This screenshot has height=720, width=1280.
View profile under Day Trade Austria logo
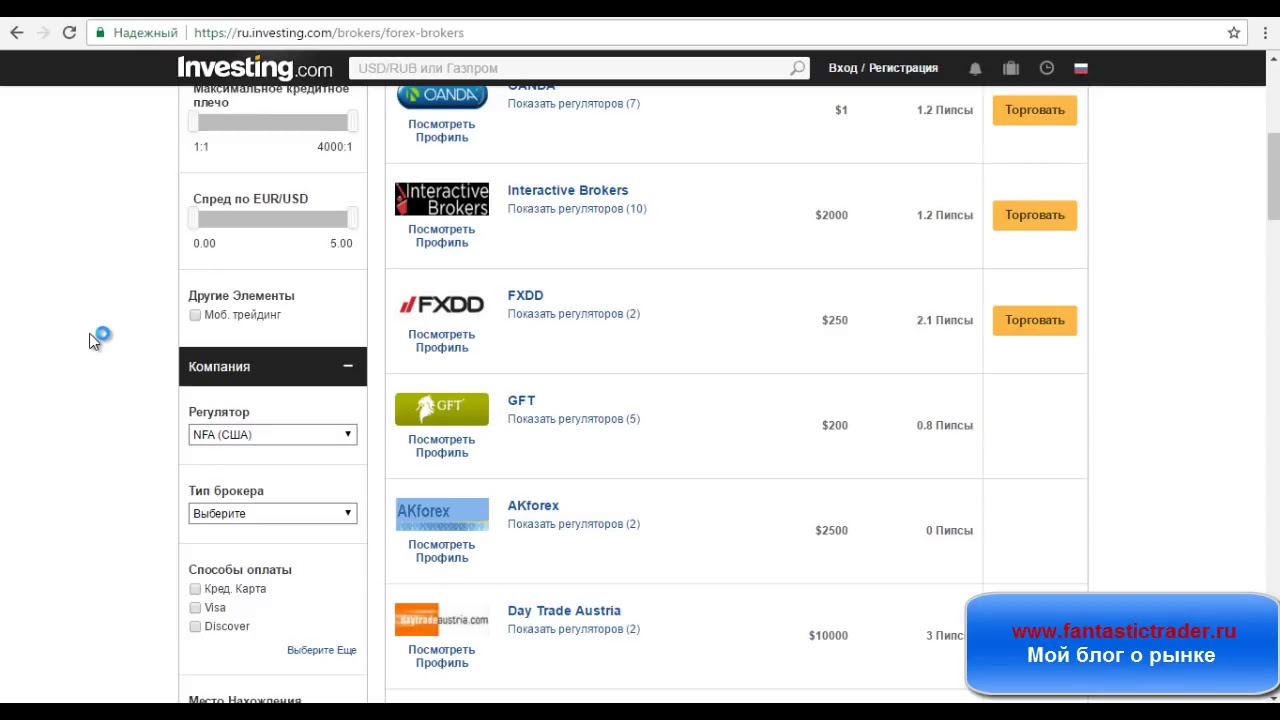coord(442,656)
